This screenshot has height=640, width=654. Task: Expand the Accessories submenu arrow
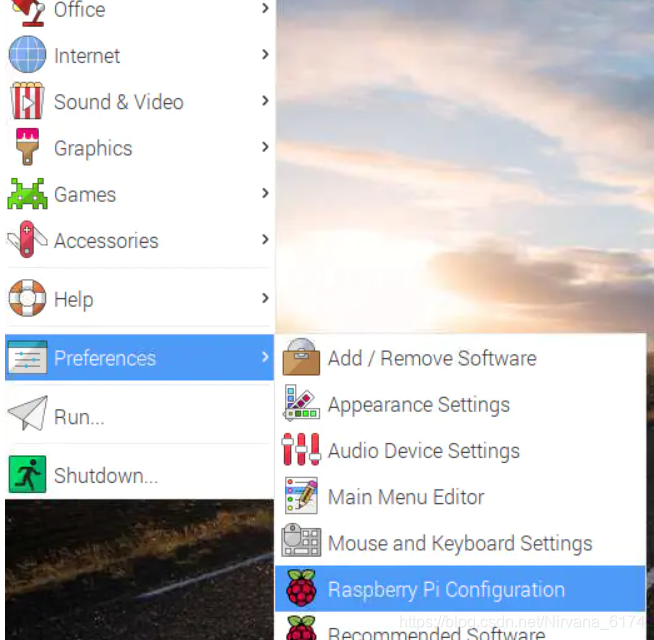[265, 239]
